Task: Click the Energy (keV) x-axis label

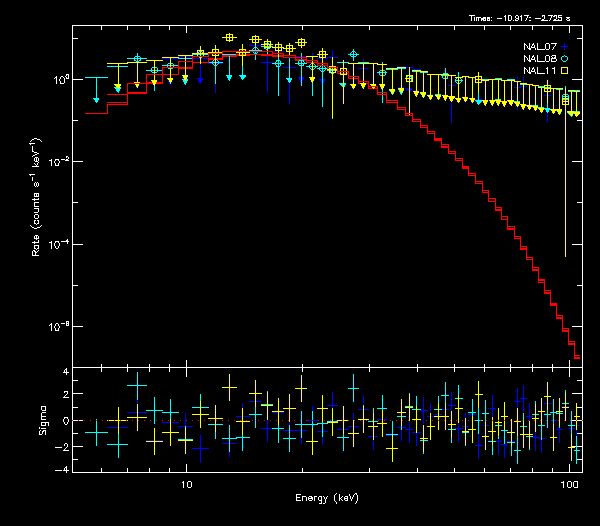Action: click(x=325, y=498)
